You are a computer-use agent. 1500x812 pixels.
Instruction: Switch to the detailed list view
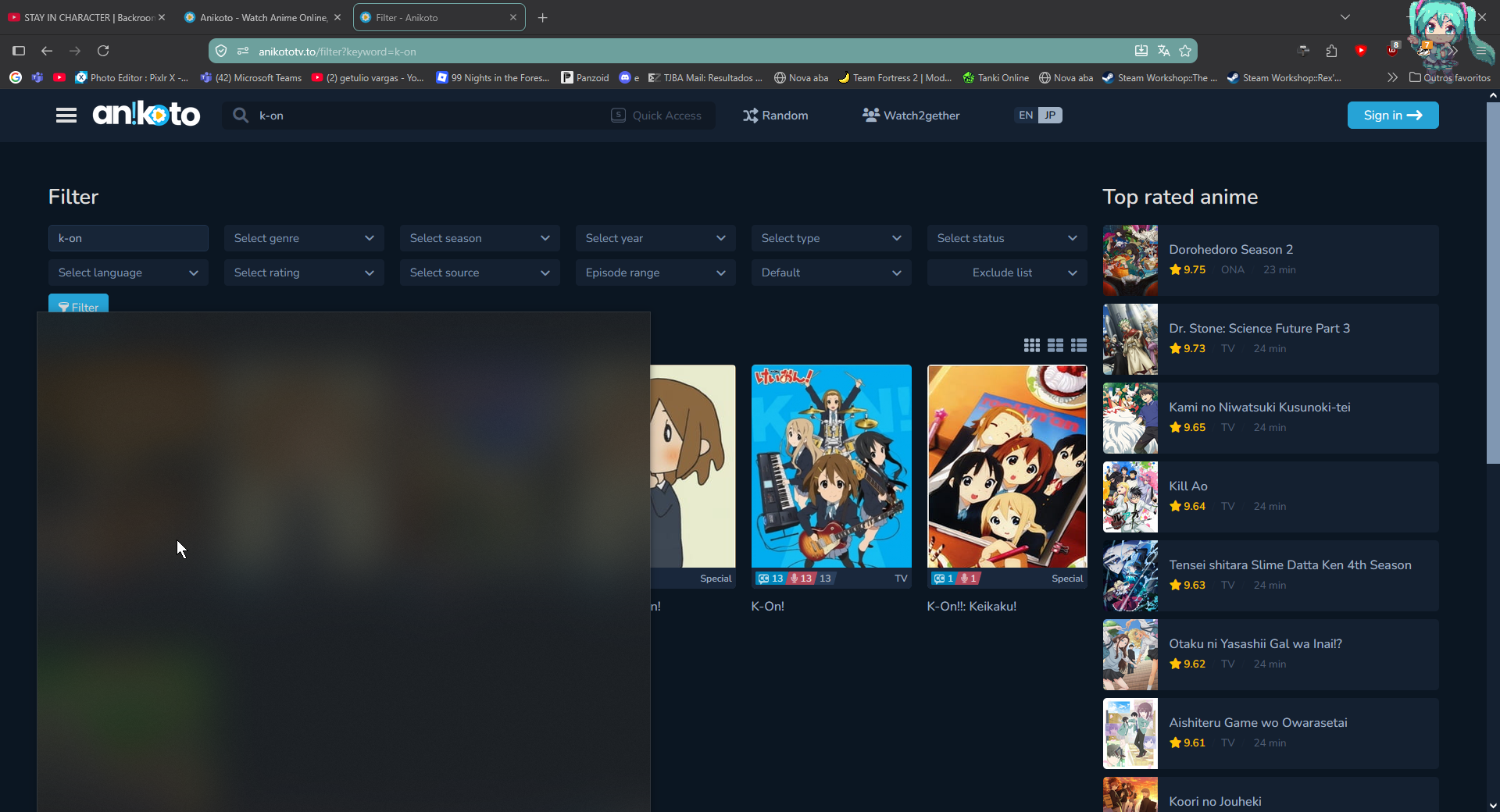click(1079, 345)
